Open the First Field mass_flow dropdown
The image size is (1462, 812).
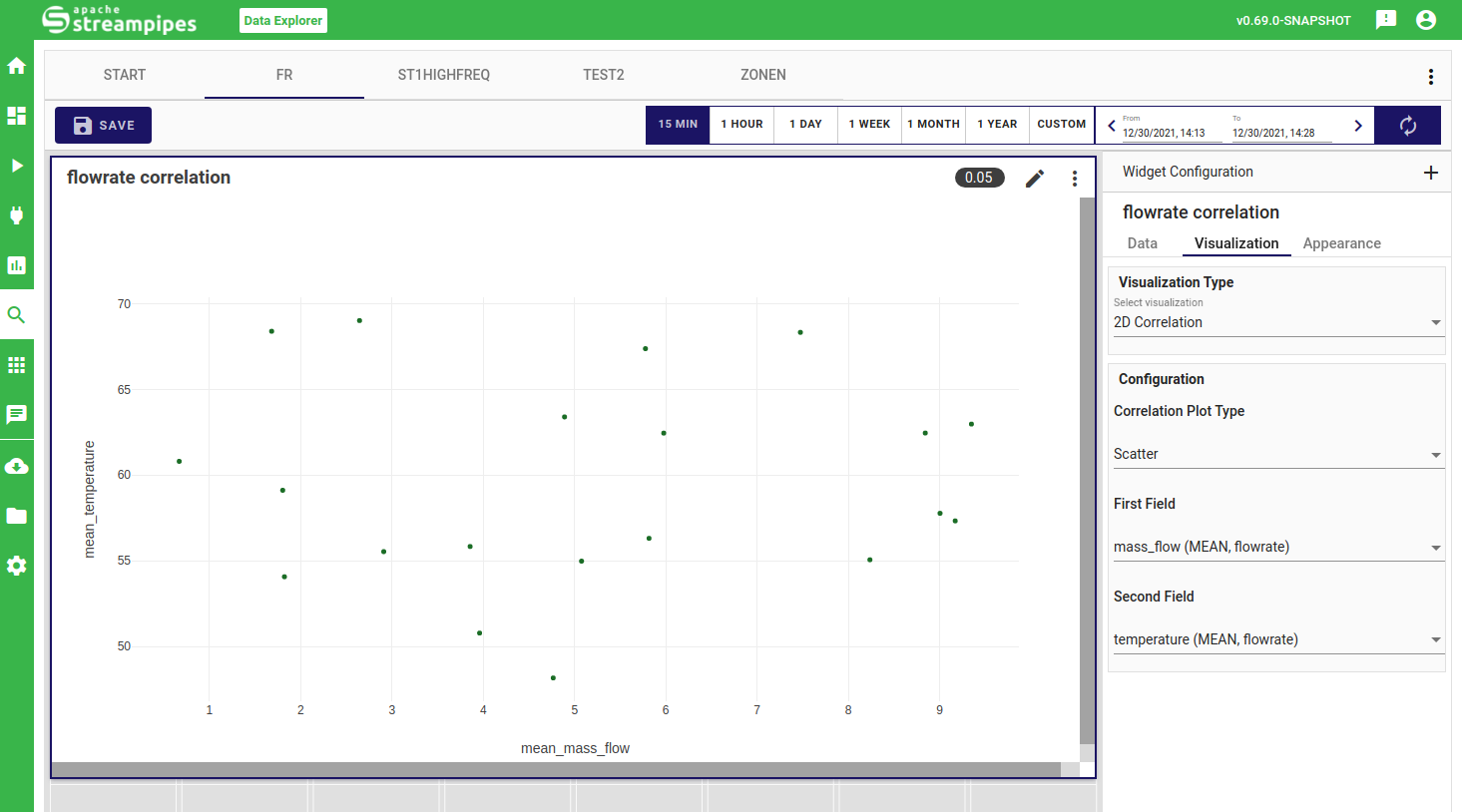click(x=1277, y=547)
